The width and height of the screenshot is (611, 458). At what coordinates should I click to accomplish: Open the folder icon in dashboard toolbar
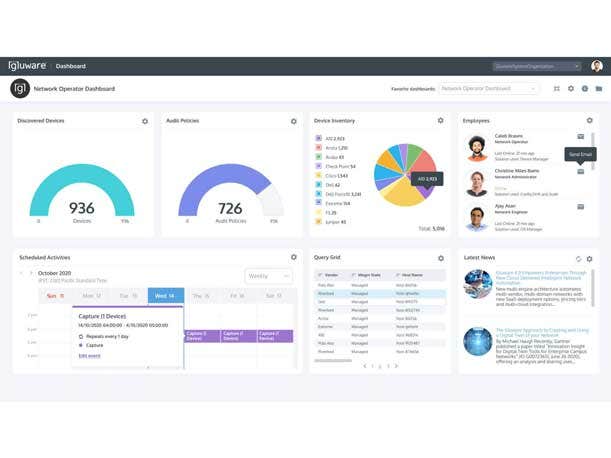(598, 89)
